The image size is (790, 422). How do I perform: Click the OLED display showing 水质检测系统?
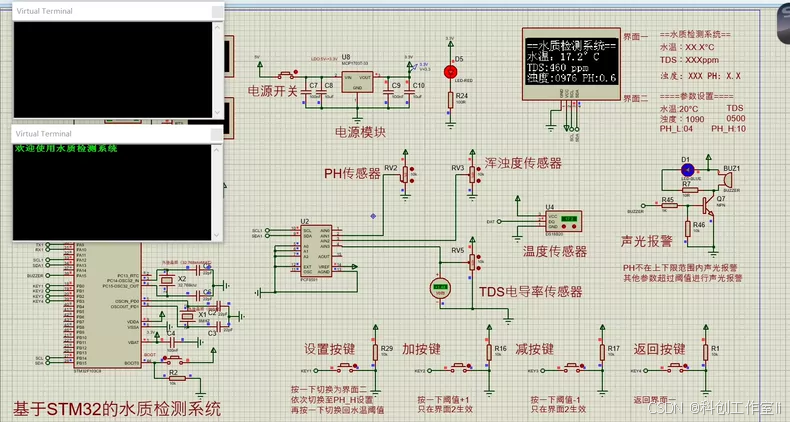571,64
